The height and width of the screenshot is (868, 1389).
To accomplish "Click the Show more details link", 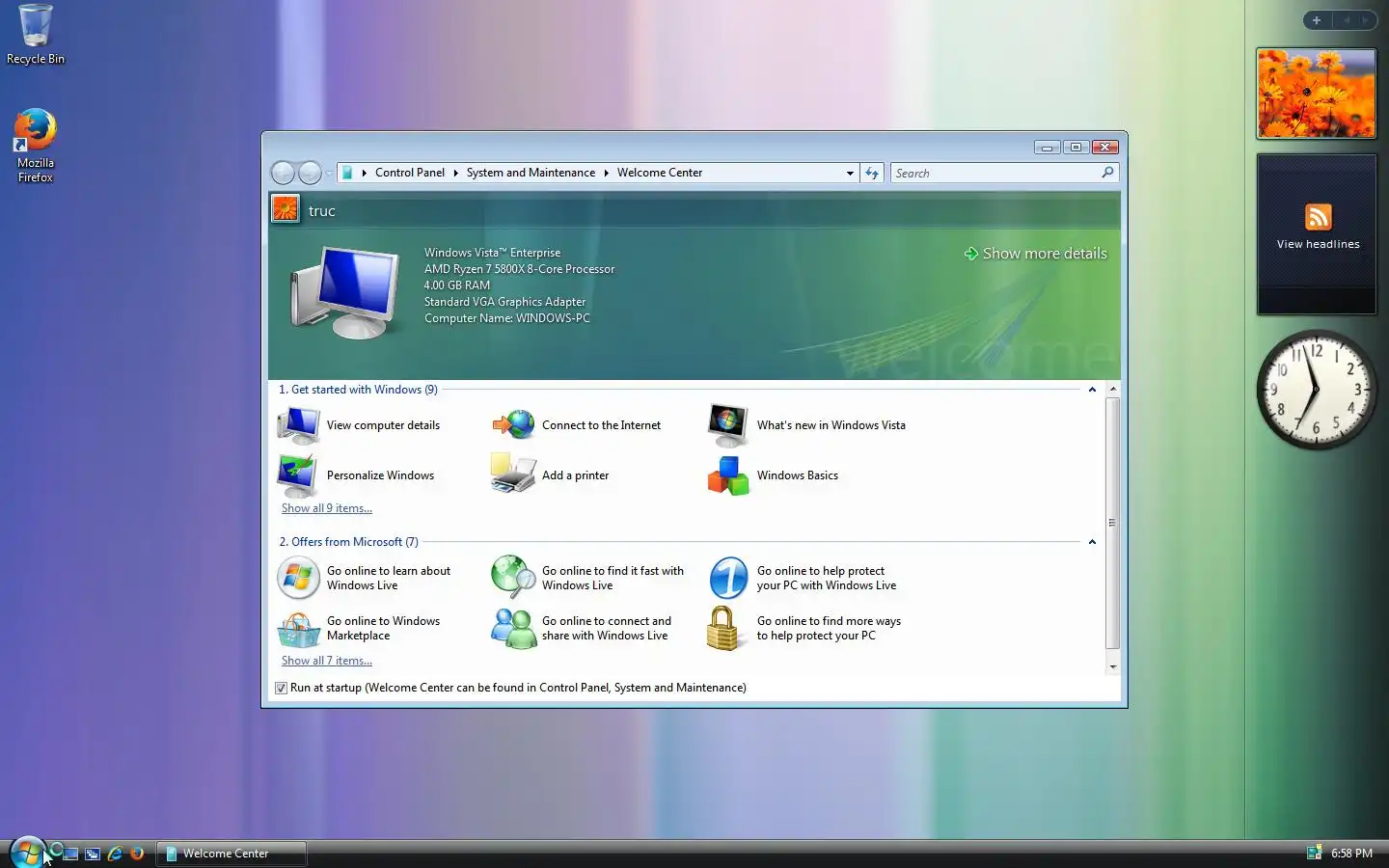I will (1035, 254).
